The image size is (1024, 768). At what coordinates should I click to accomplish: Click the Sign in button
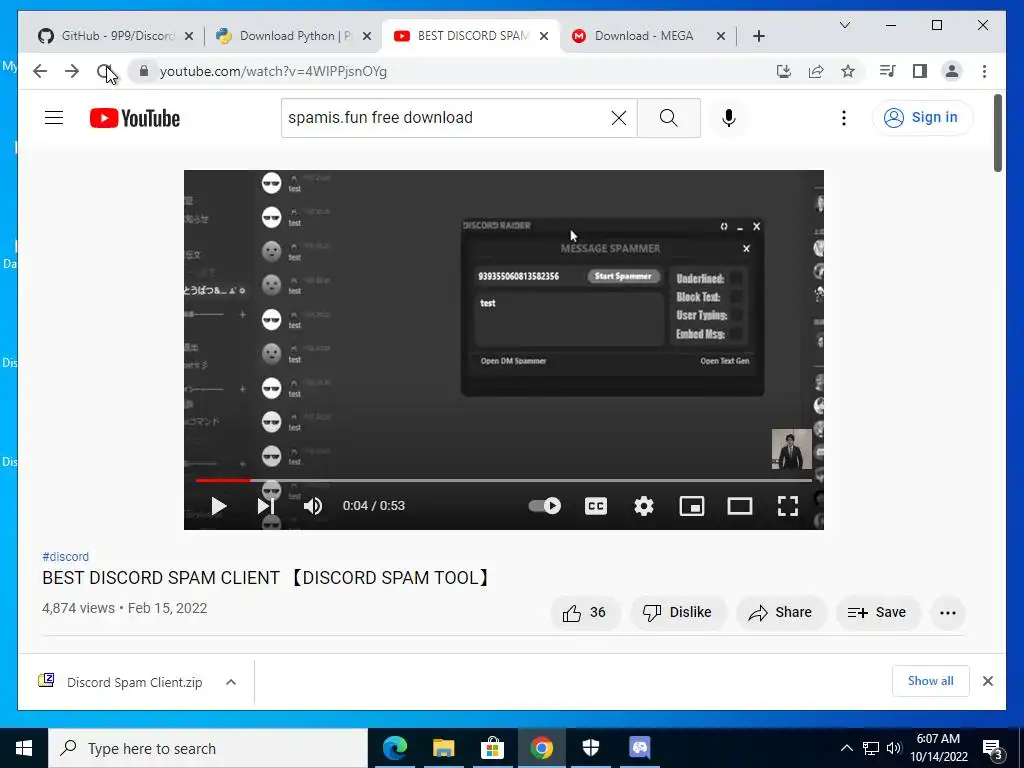click(922, 118)
